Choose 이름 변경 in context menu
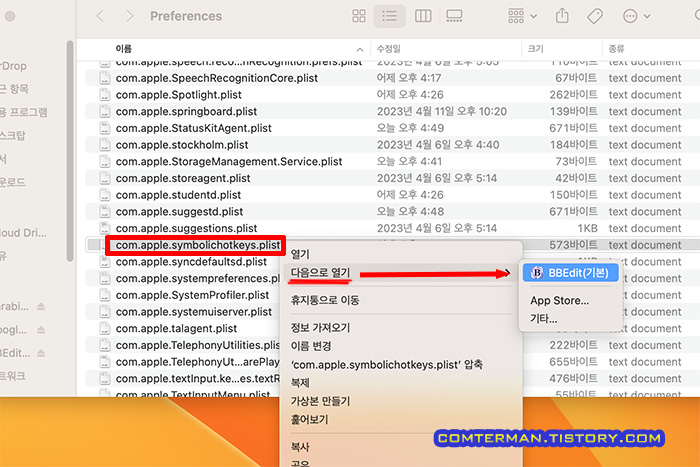The height and width of the screenshot is (467, 700). point(311,346)
